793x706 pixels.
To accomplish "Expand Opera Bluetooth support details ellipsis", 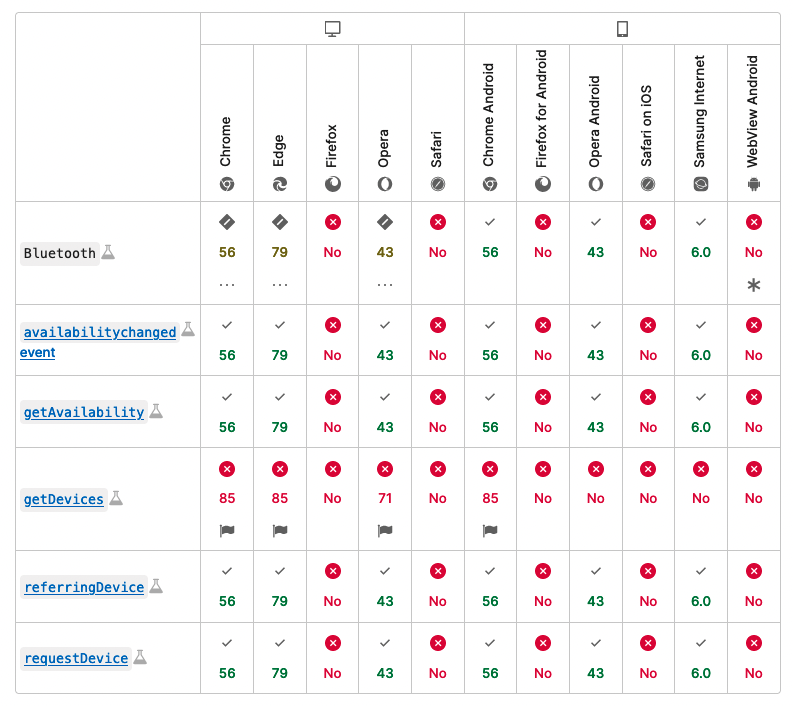I will pyautogui.click(x=385, y=284).
